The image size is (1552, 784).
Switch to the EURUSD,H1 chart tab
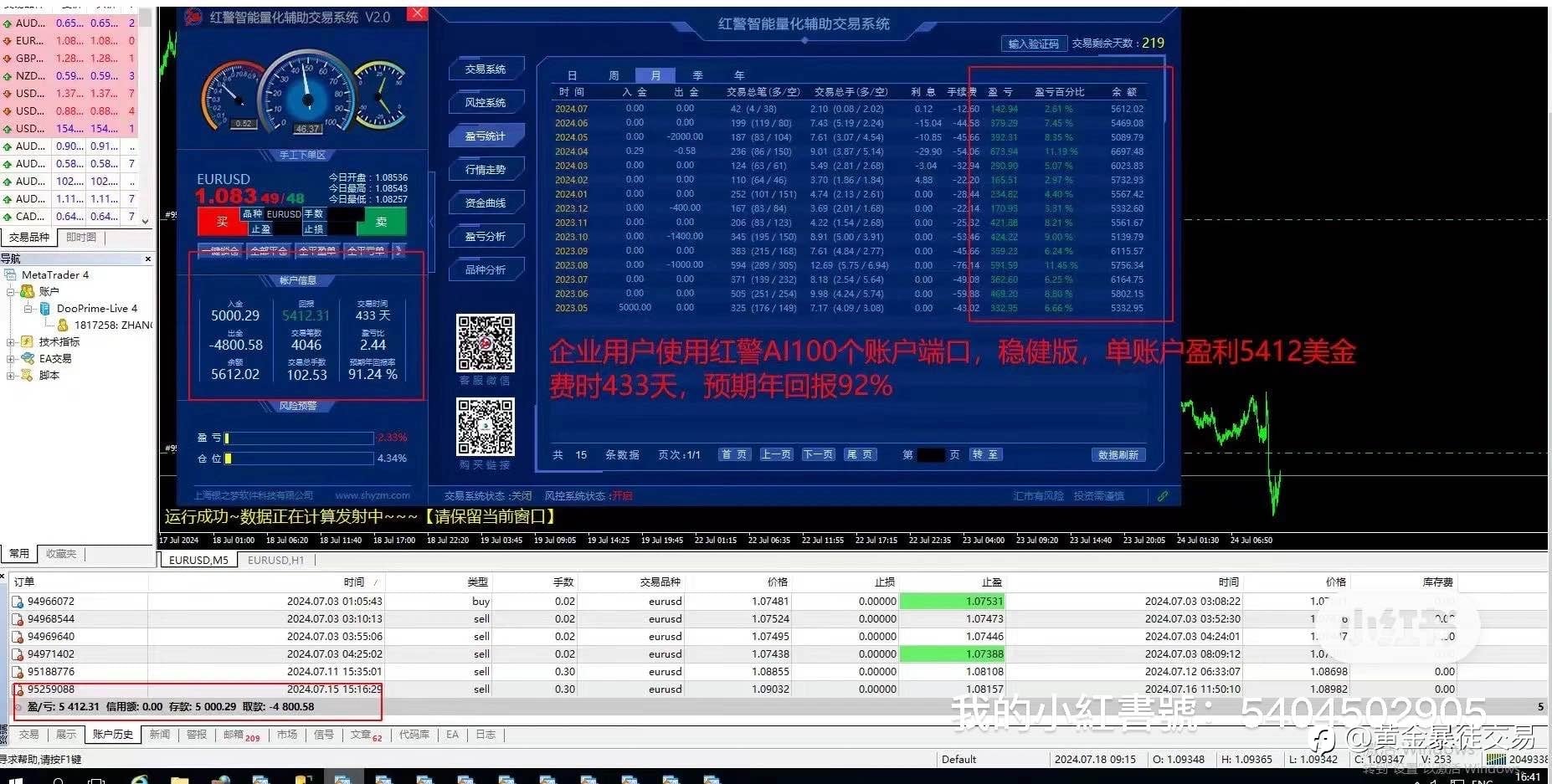point(276,561)
